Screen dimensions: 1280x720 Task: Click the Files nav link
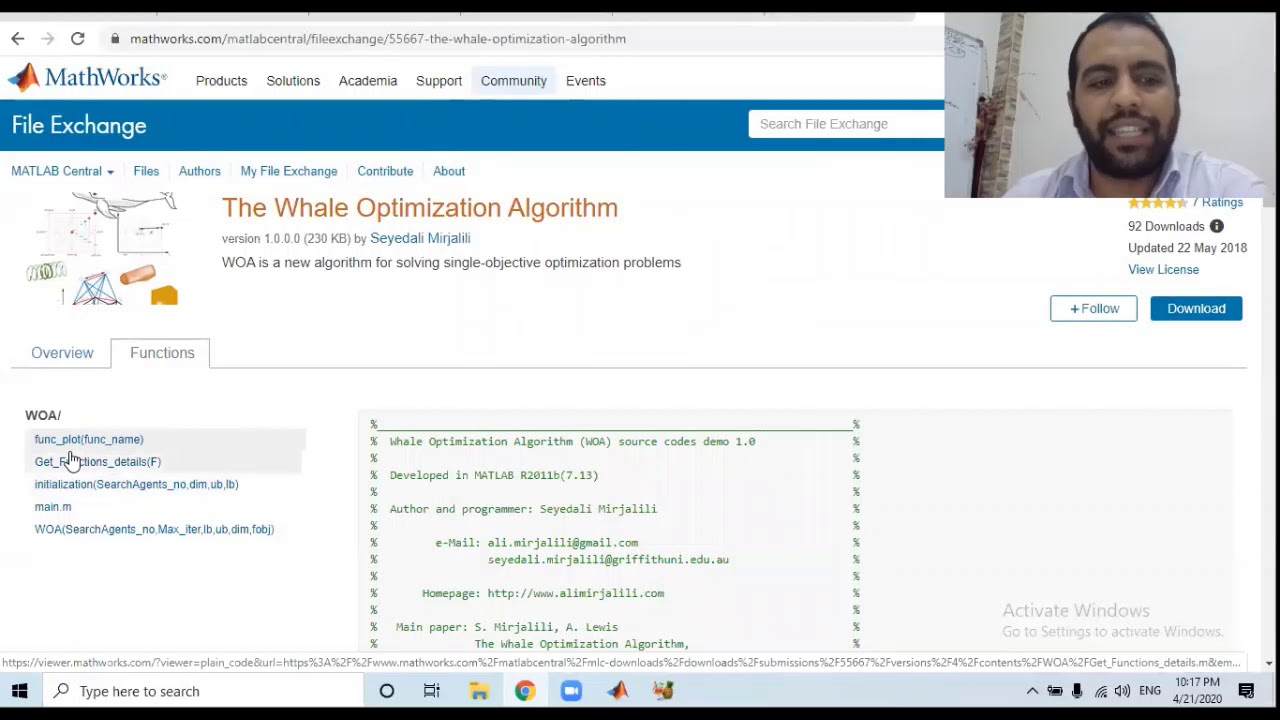(x=146, y=171)
